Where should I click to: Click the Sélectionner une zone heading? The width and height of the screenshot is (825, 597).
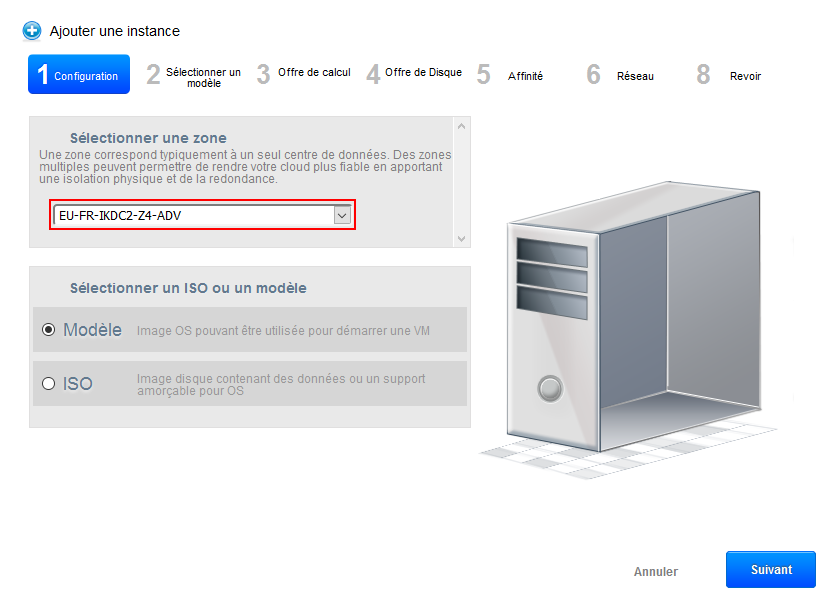pyautogui.click(x=148, y=138)
